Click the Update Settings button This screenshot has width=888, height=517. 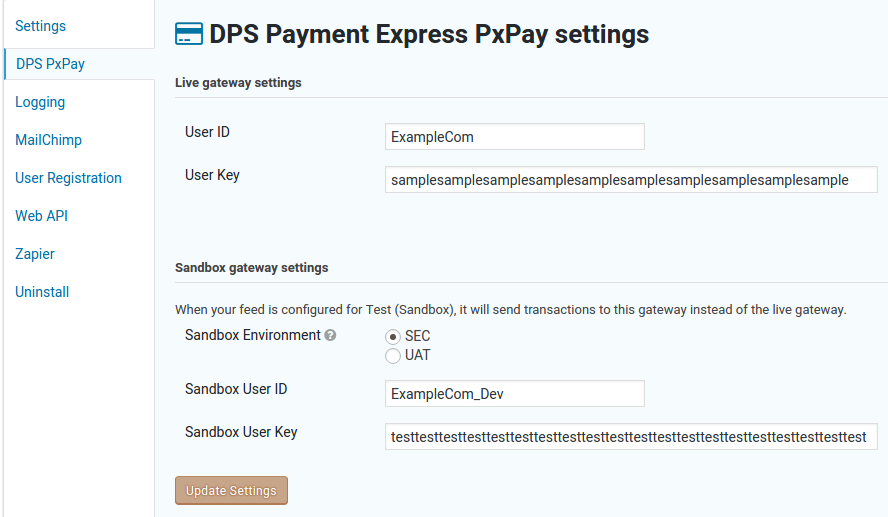231,490
